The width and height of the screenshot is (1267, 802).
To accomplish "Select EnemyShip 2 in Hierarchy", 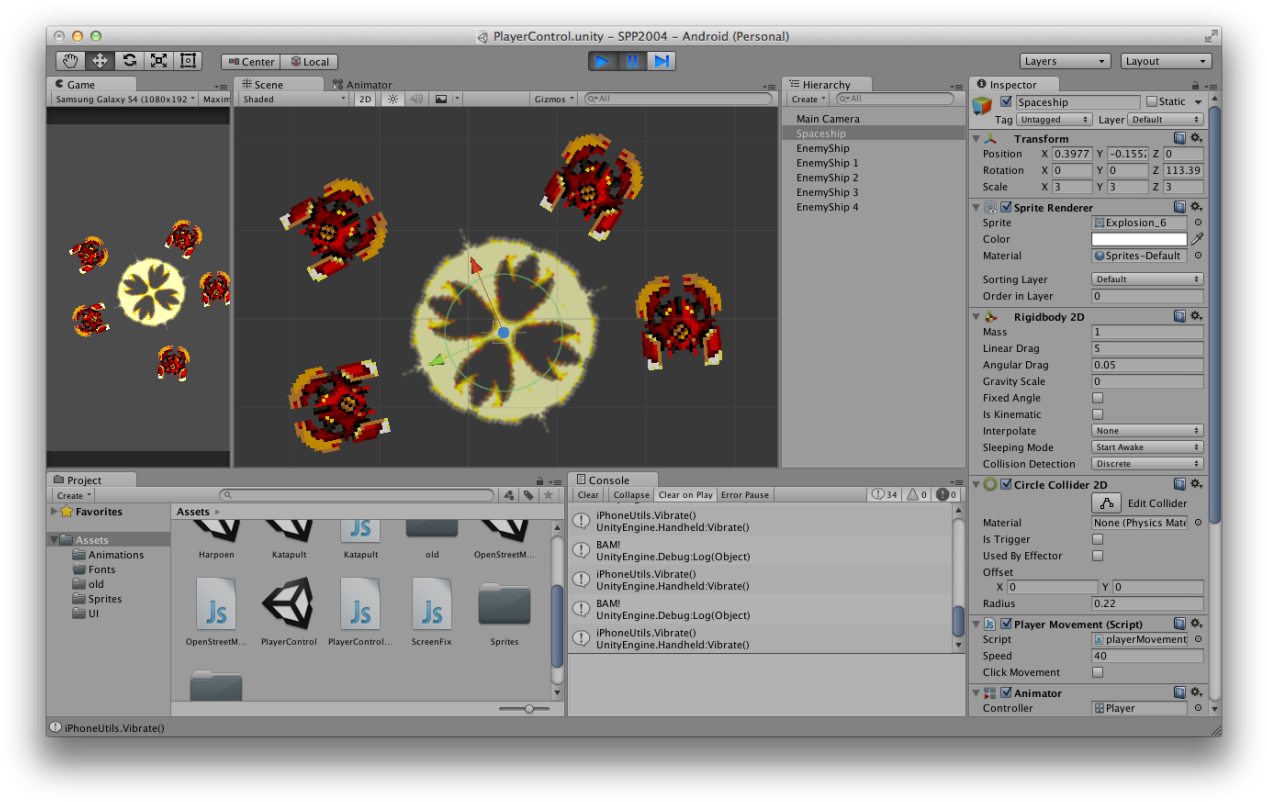I will click(x=827, y=177).
